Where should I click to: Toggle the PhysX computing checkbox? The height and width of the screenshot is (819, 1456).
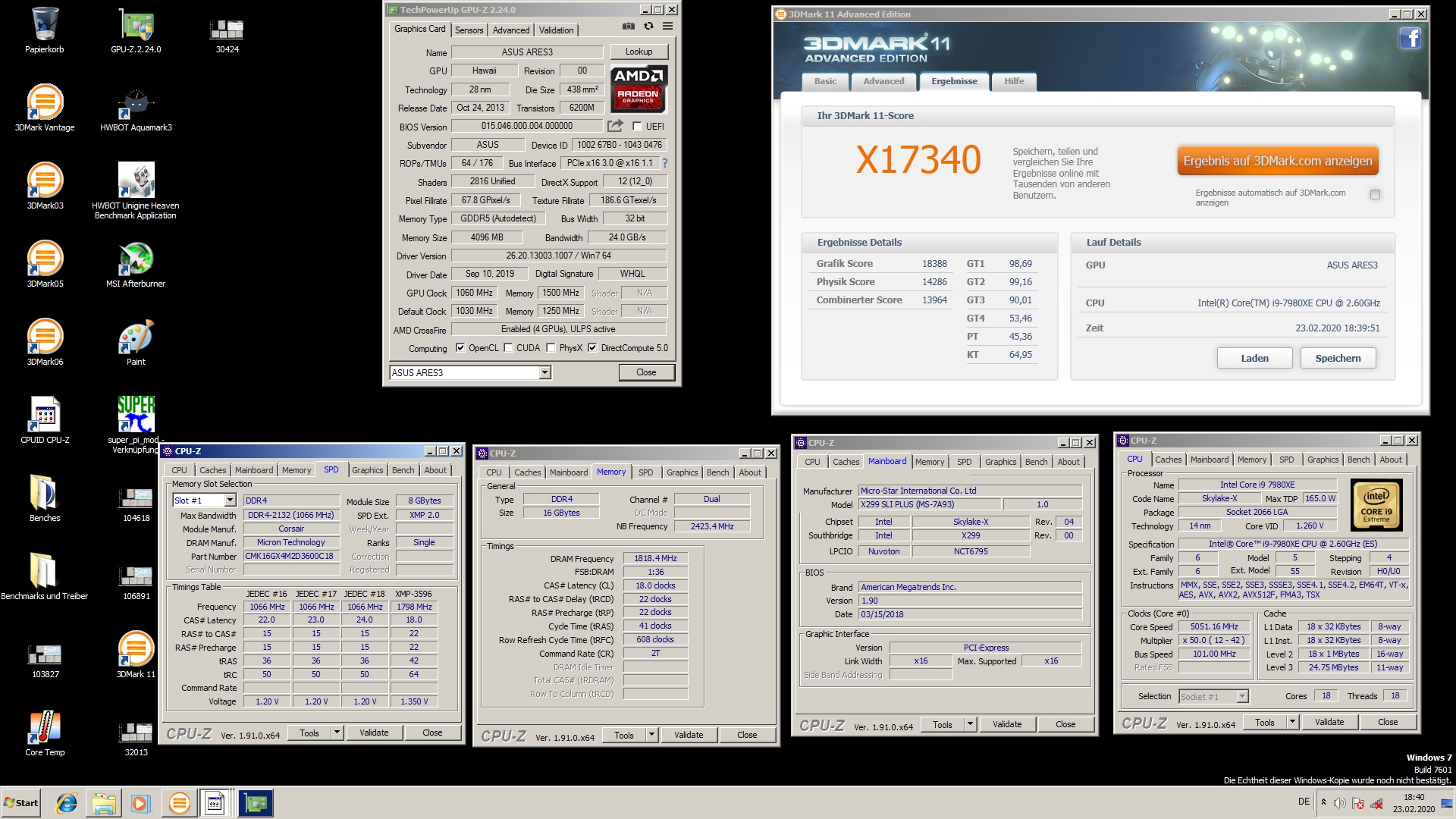551,348
